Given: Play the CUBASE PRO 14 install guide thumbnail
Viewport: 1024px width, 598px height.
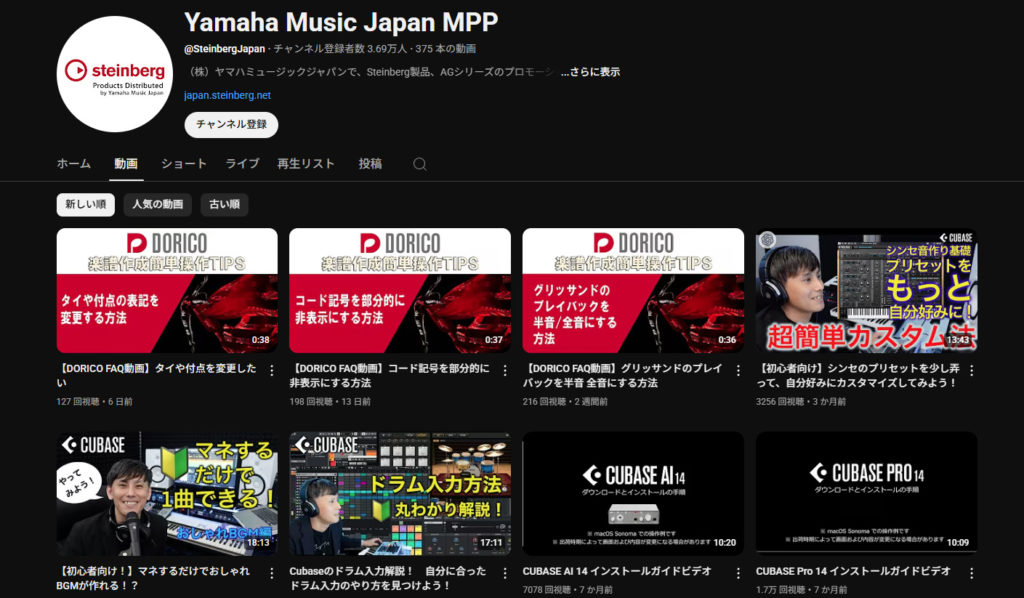Looking at the screenshot, I should 866,492.
